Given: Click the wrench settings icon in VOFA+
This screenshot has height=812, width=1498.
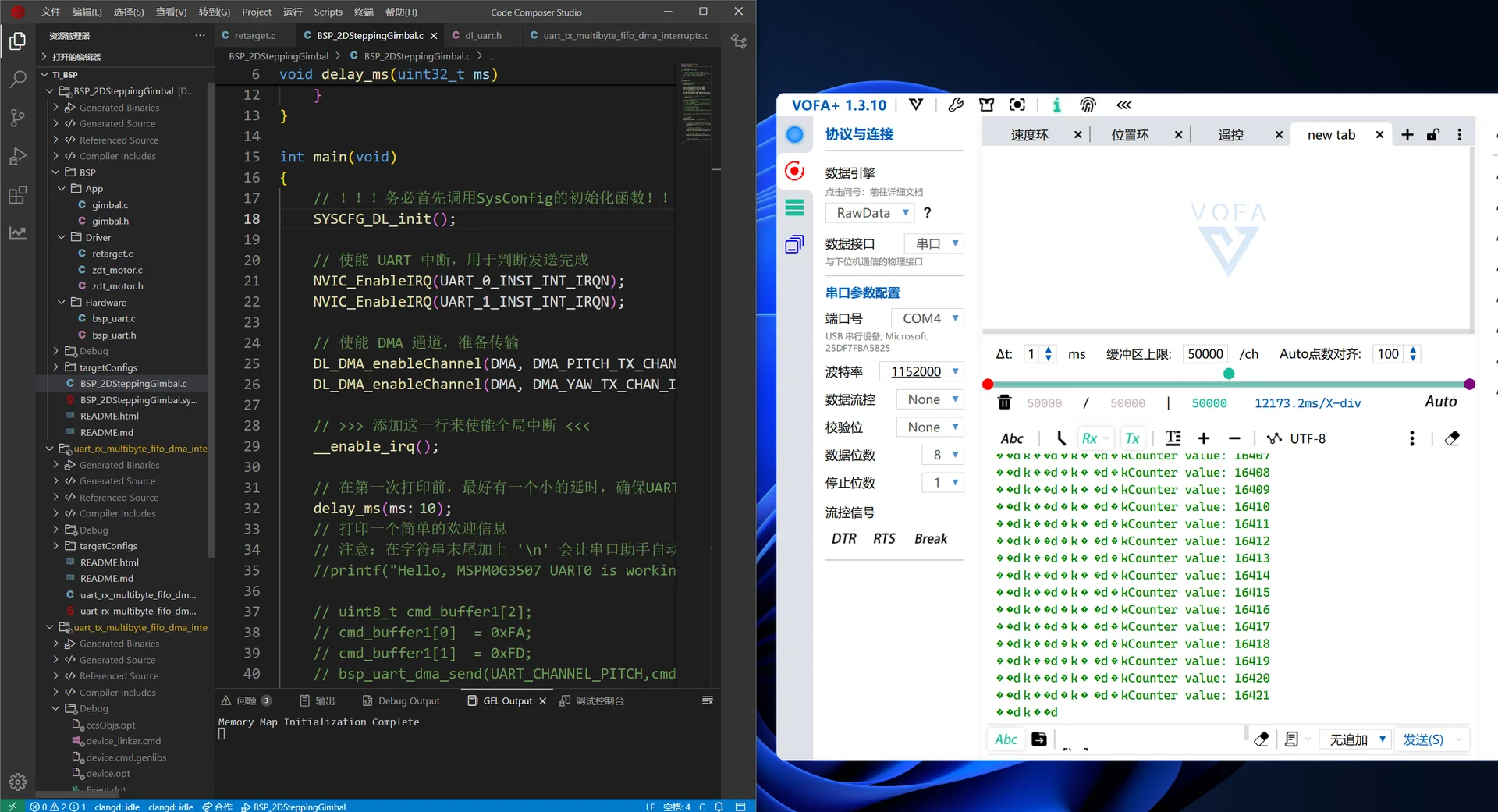Looking at the screenshot, I should (956, 105).
